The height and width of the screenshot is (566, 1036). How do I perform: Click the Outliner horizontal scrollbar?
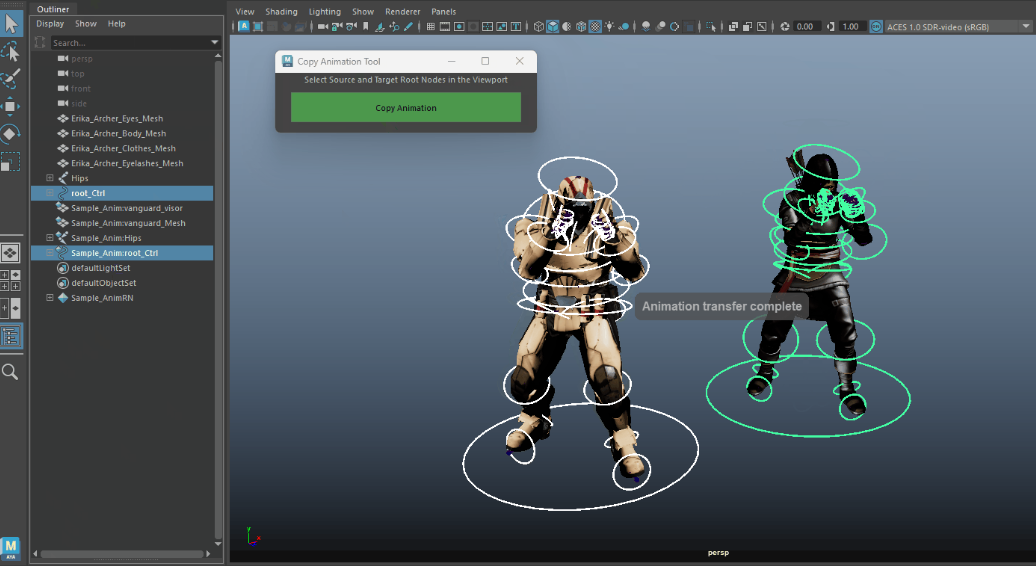point(122,553)
